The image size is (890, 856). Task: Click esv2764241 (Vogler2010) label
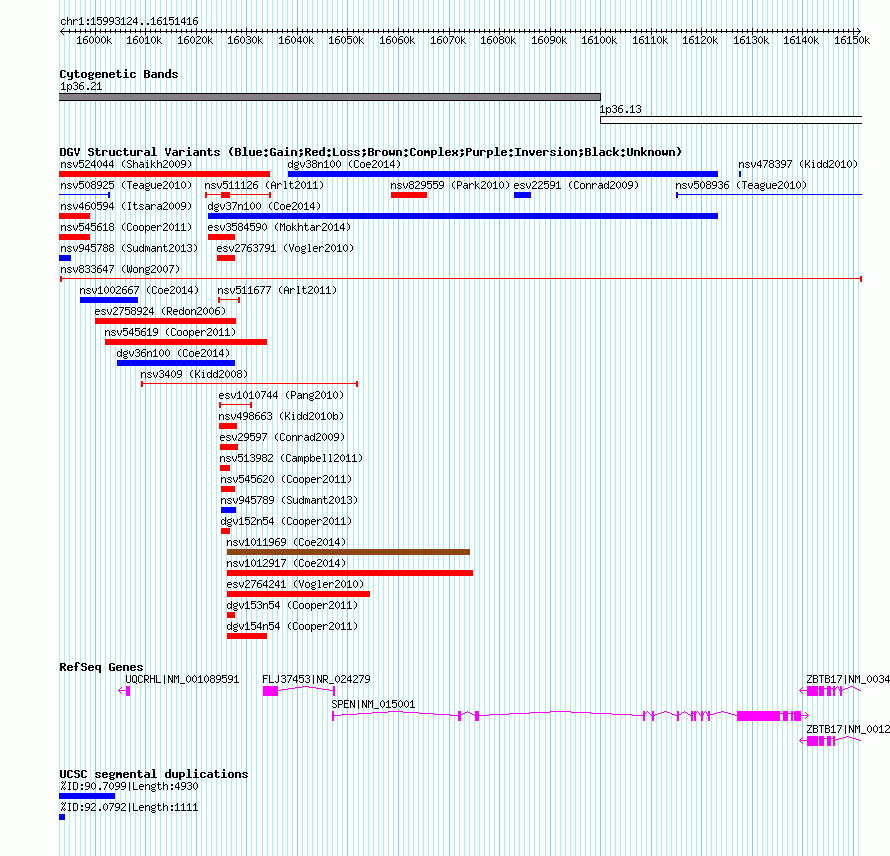click(x=295, y=585)
